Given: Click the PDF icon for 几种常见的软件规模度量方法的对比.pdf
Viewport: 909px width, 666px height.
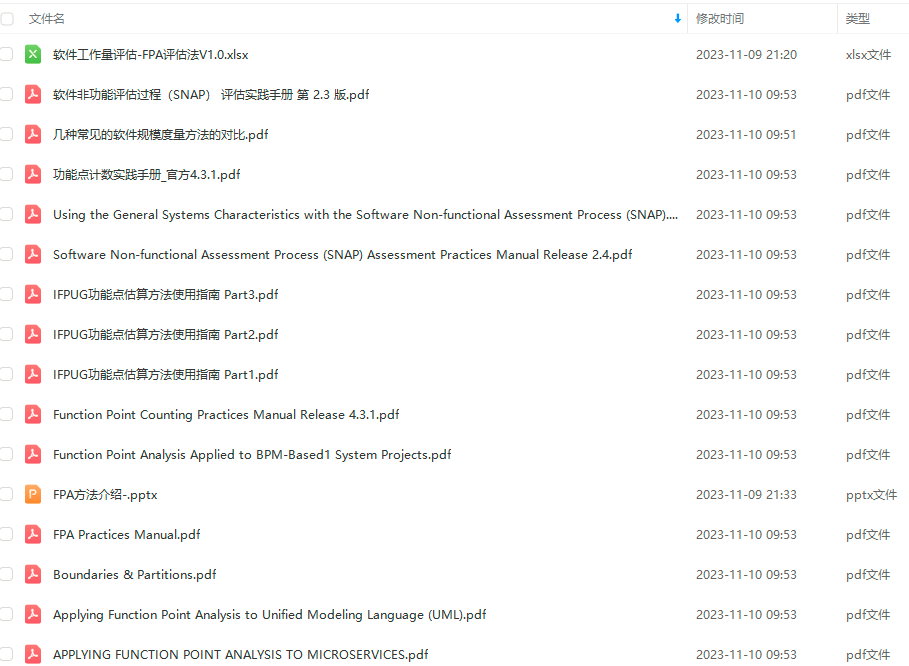Looking at the screenshot, I should coord(33,134).
